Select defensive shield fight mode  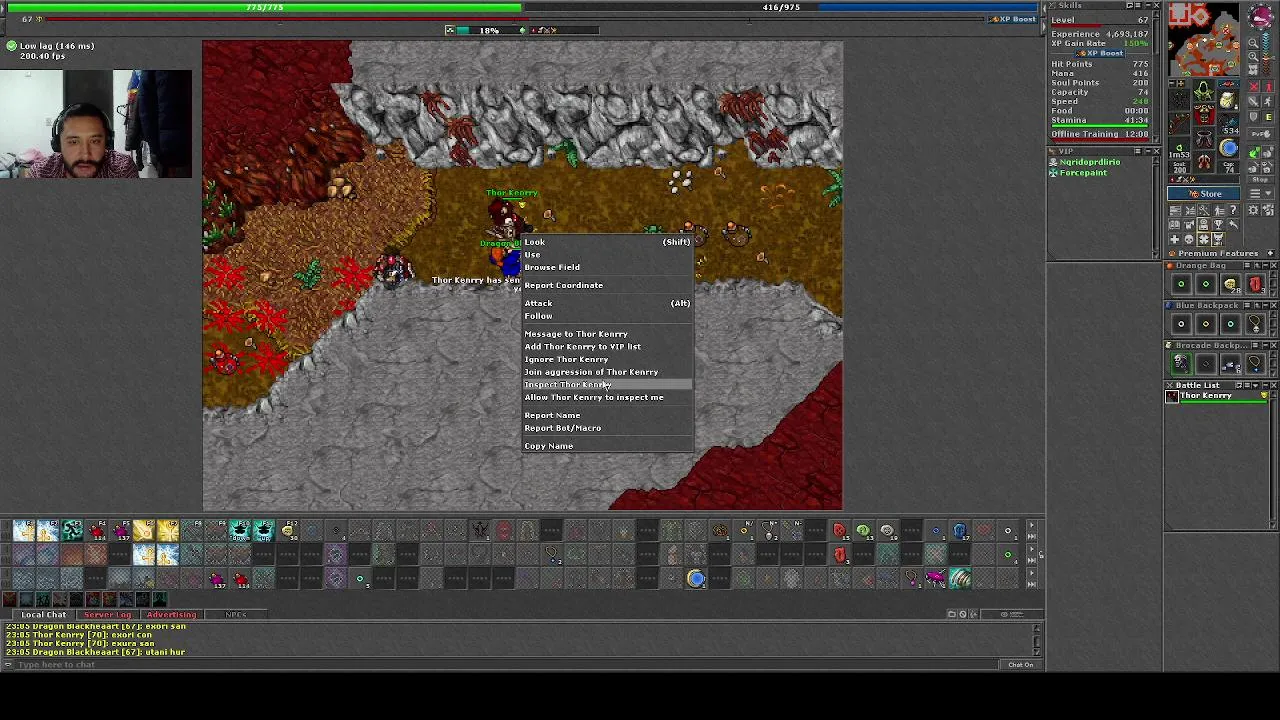1253,116
